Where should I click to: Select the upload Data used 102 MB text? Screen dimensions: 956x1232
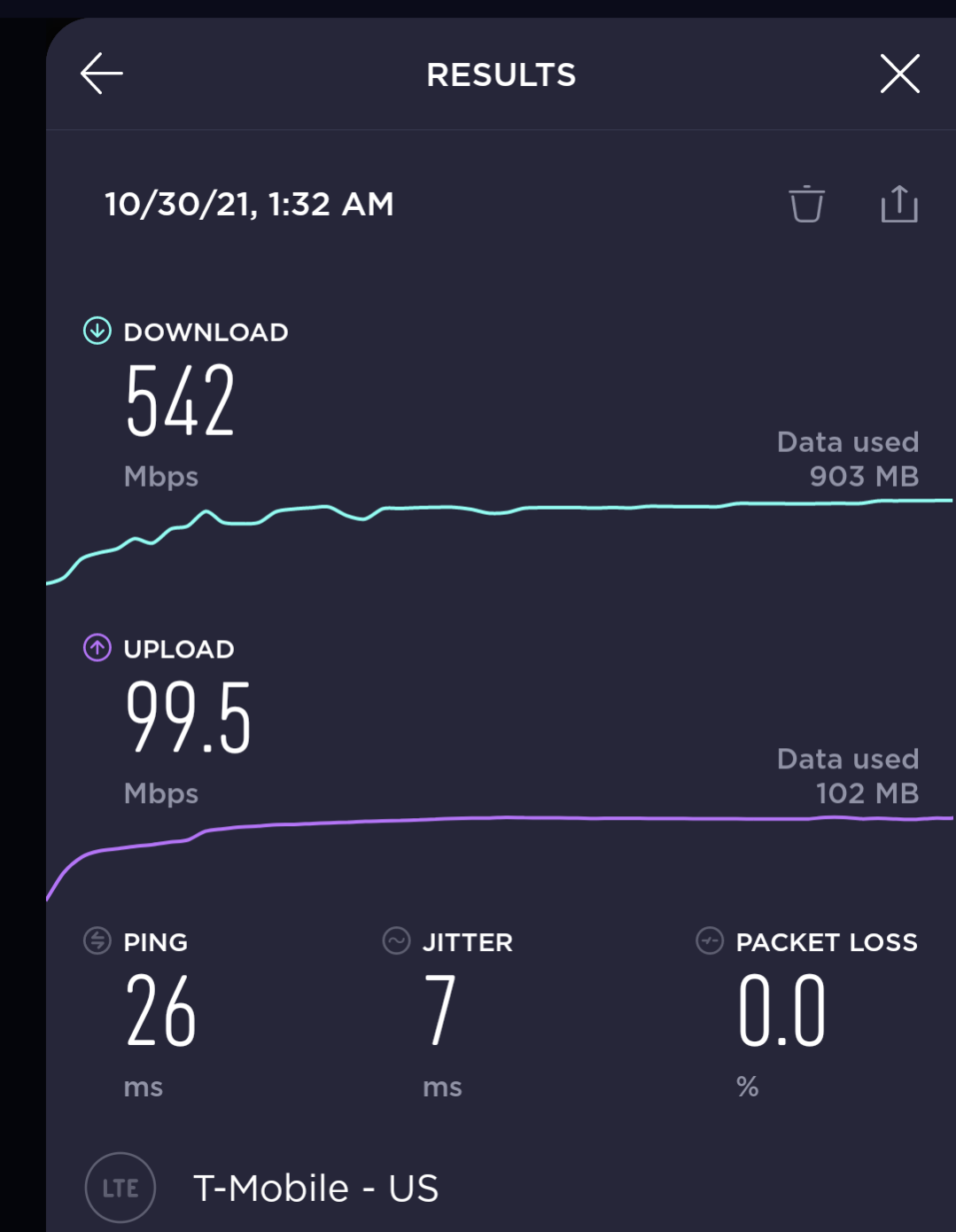tap(848, 776)
